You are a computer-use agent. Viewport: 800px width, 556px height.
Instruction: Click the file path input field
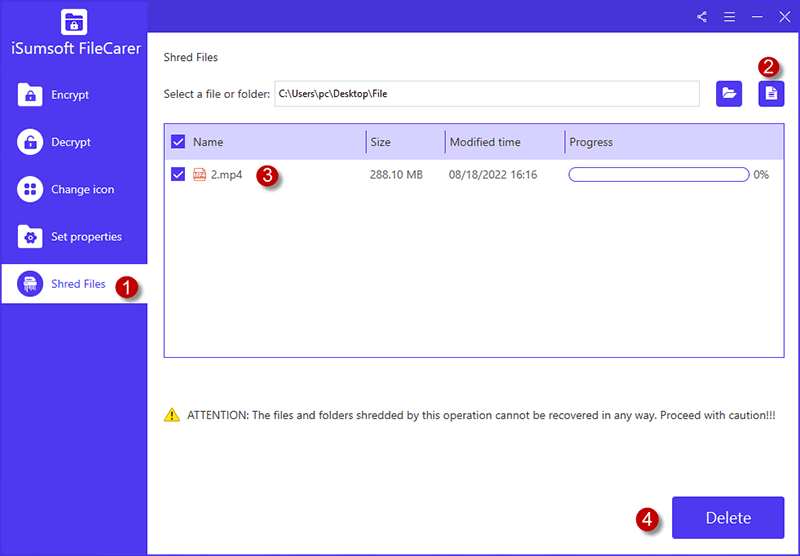(x=487, y=94)
